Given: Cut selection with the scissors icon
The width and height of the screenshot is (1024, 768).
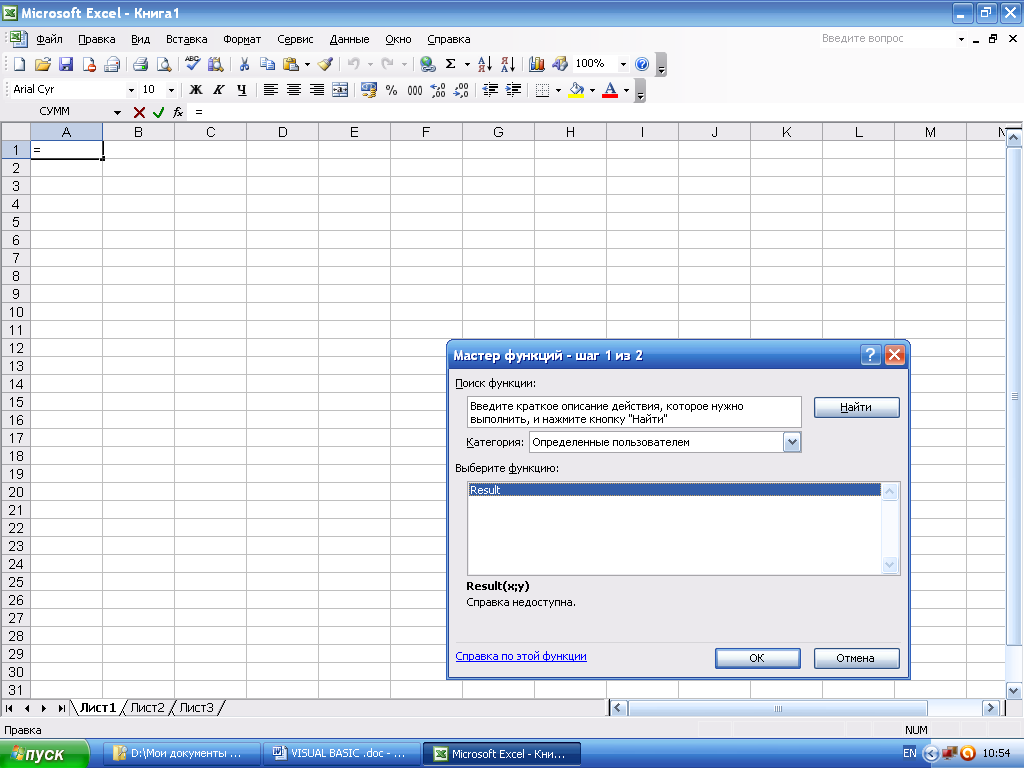Looking at the screenshot, I should point(244,64).
